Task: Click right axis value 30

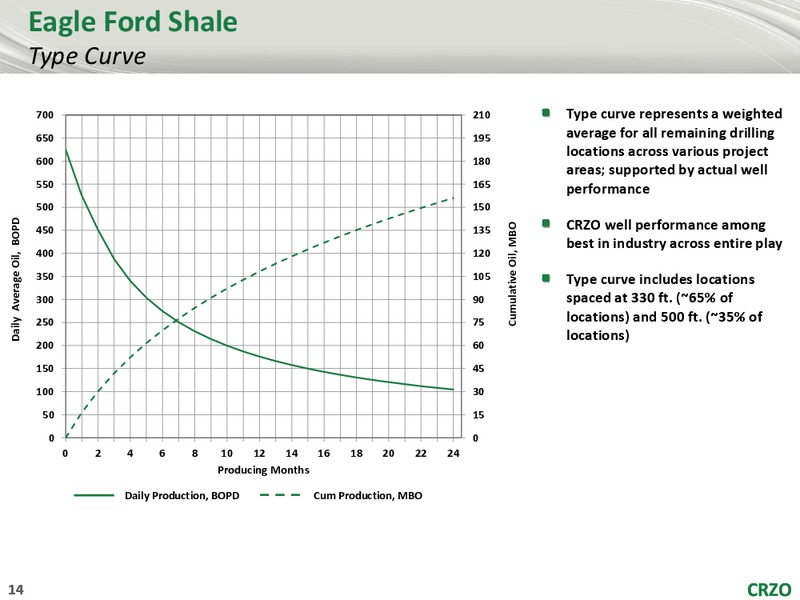Action: tap(478, 392)
